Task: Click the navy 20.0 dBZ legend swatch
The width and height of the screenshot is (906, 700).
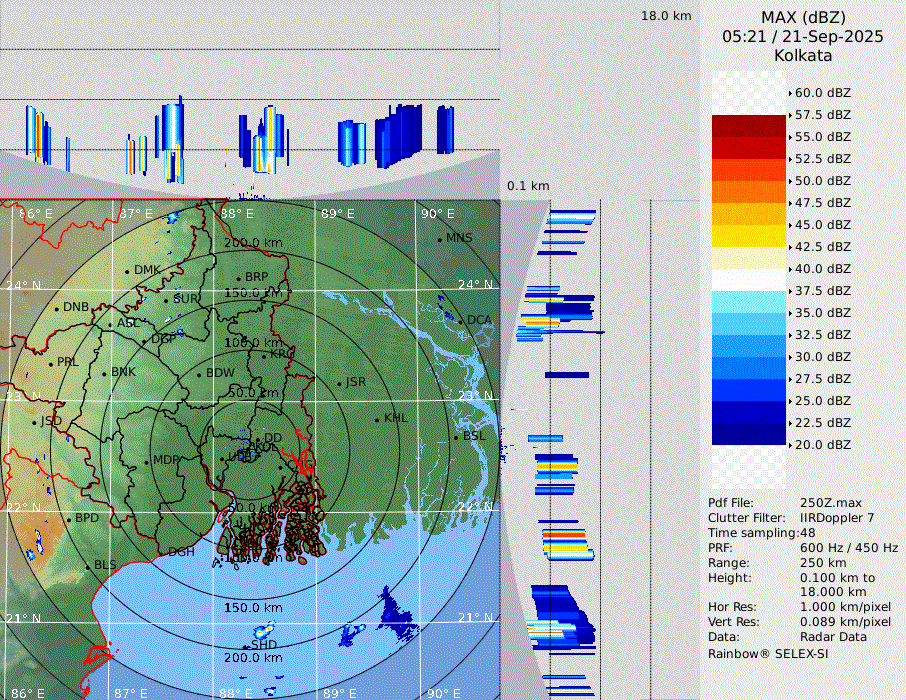Action: coord(748,434)
